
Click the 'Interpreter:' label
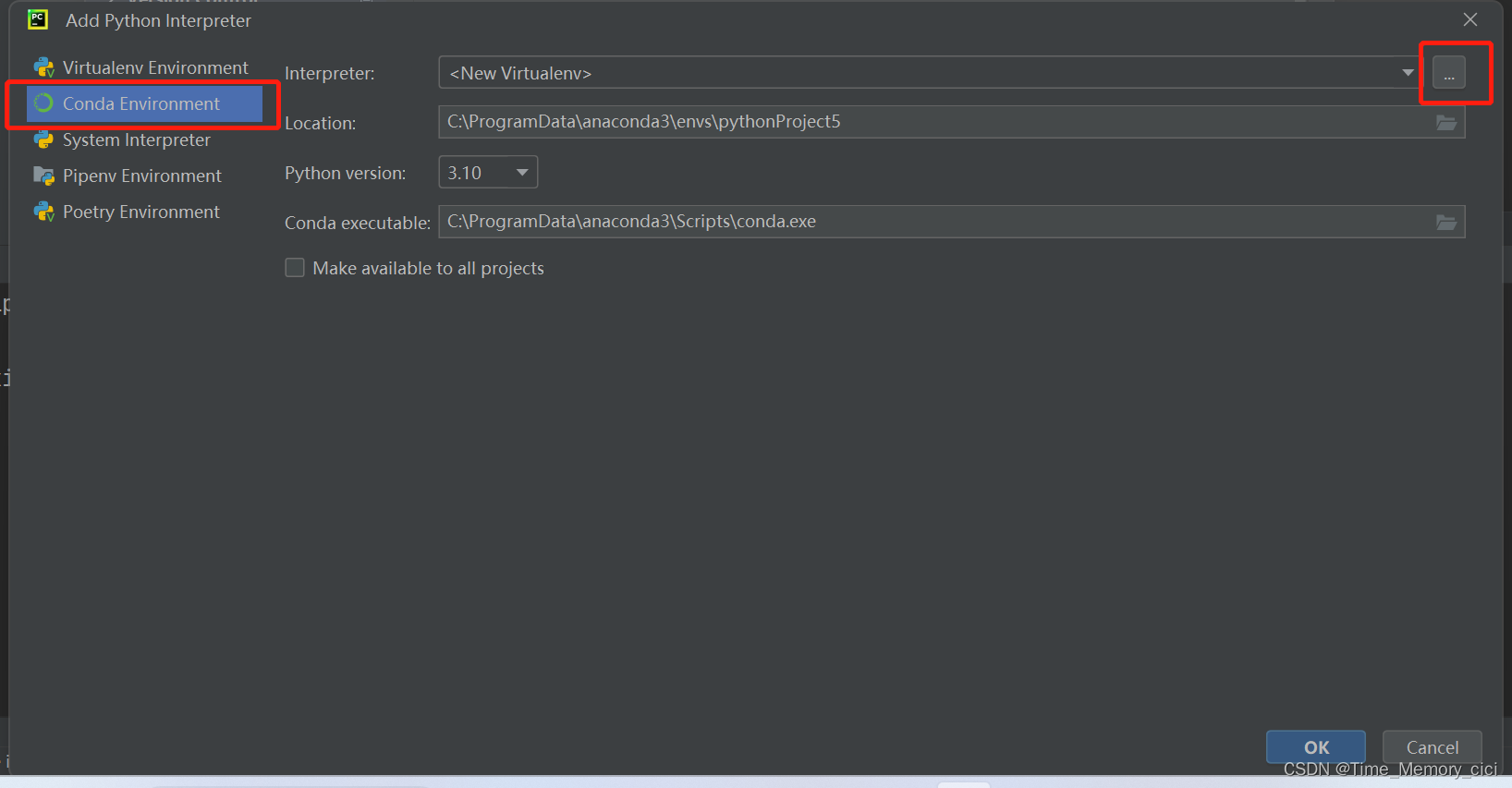coord(330,74)
